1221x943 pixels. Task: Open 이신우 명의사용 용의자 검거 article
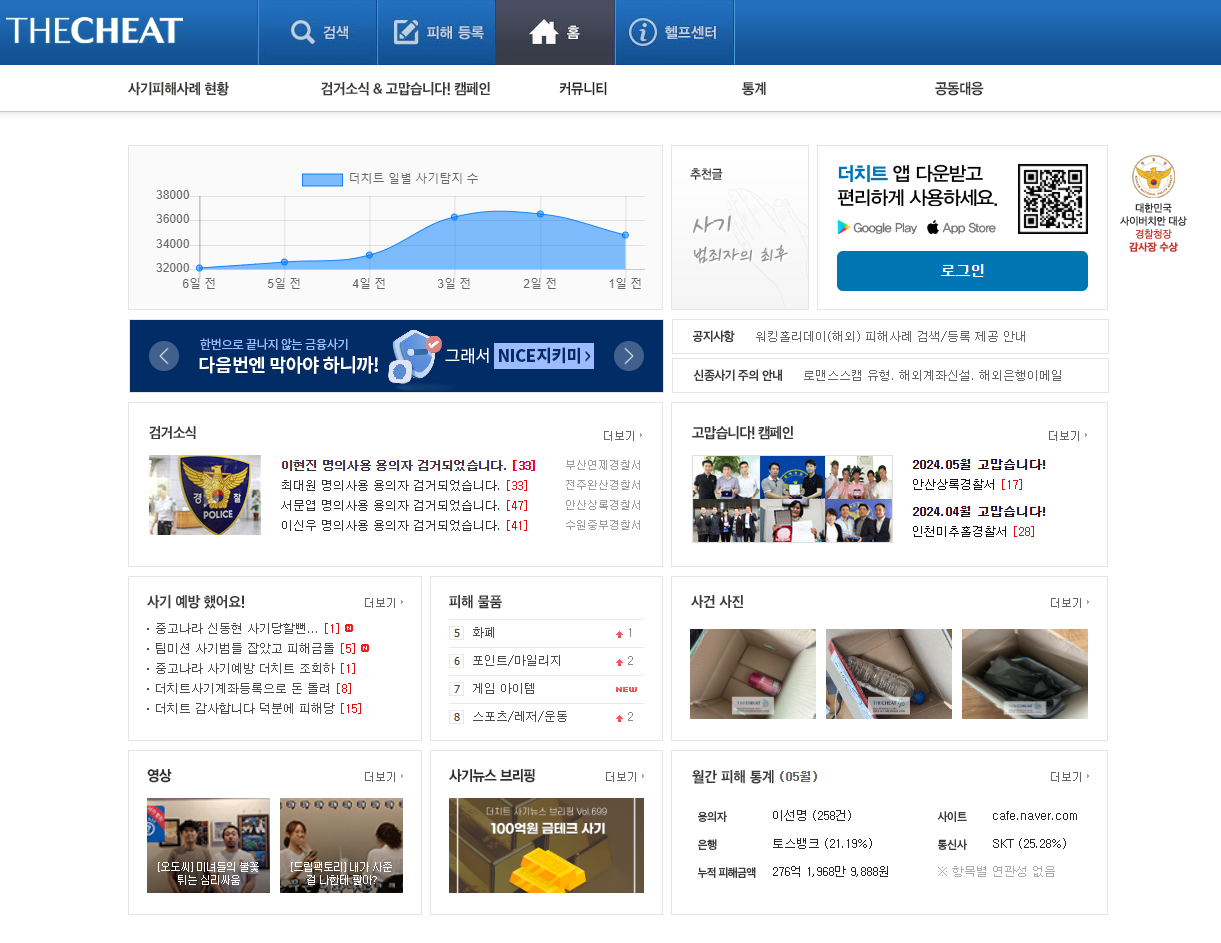(404, 525)
